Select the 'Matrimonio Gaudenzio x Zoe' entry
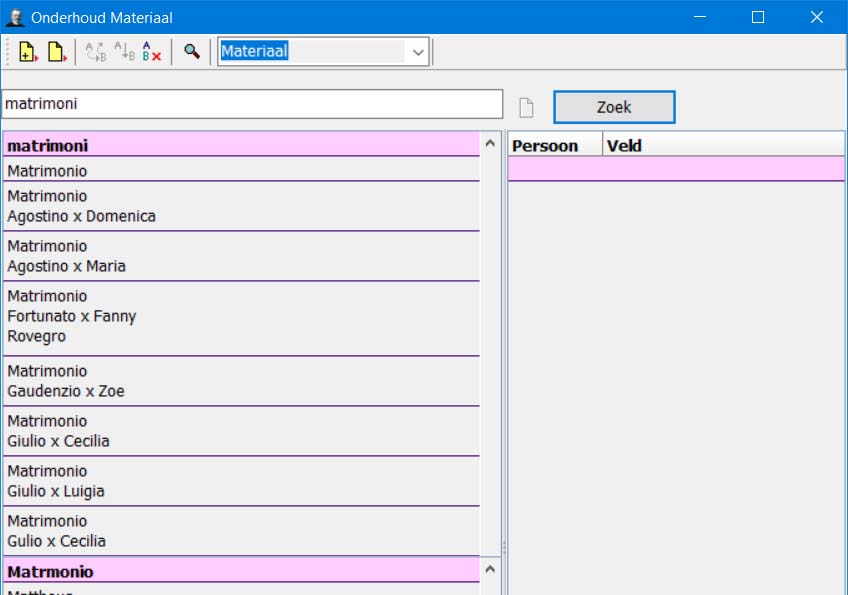Viewport: 848px width, 595px height. 240,381
